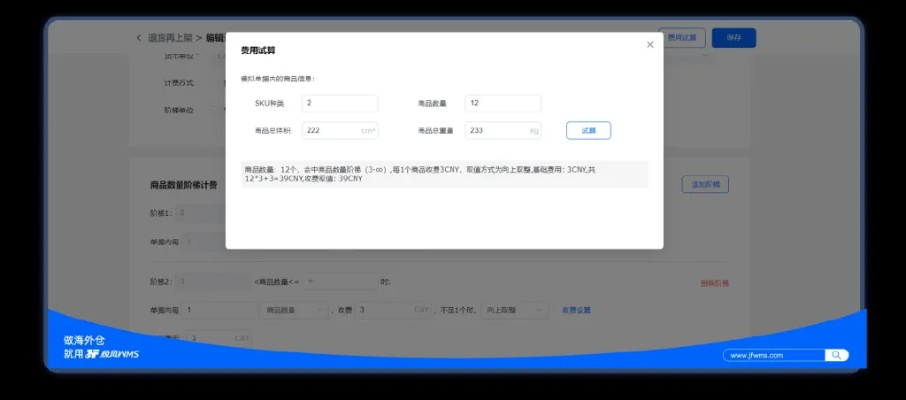Expand the 商品数量 unit dropdown
906x400 pixels.
point(291,310)
